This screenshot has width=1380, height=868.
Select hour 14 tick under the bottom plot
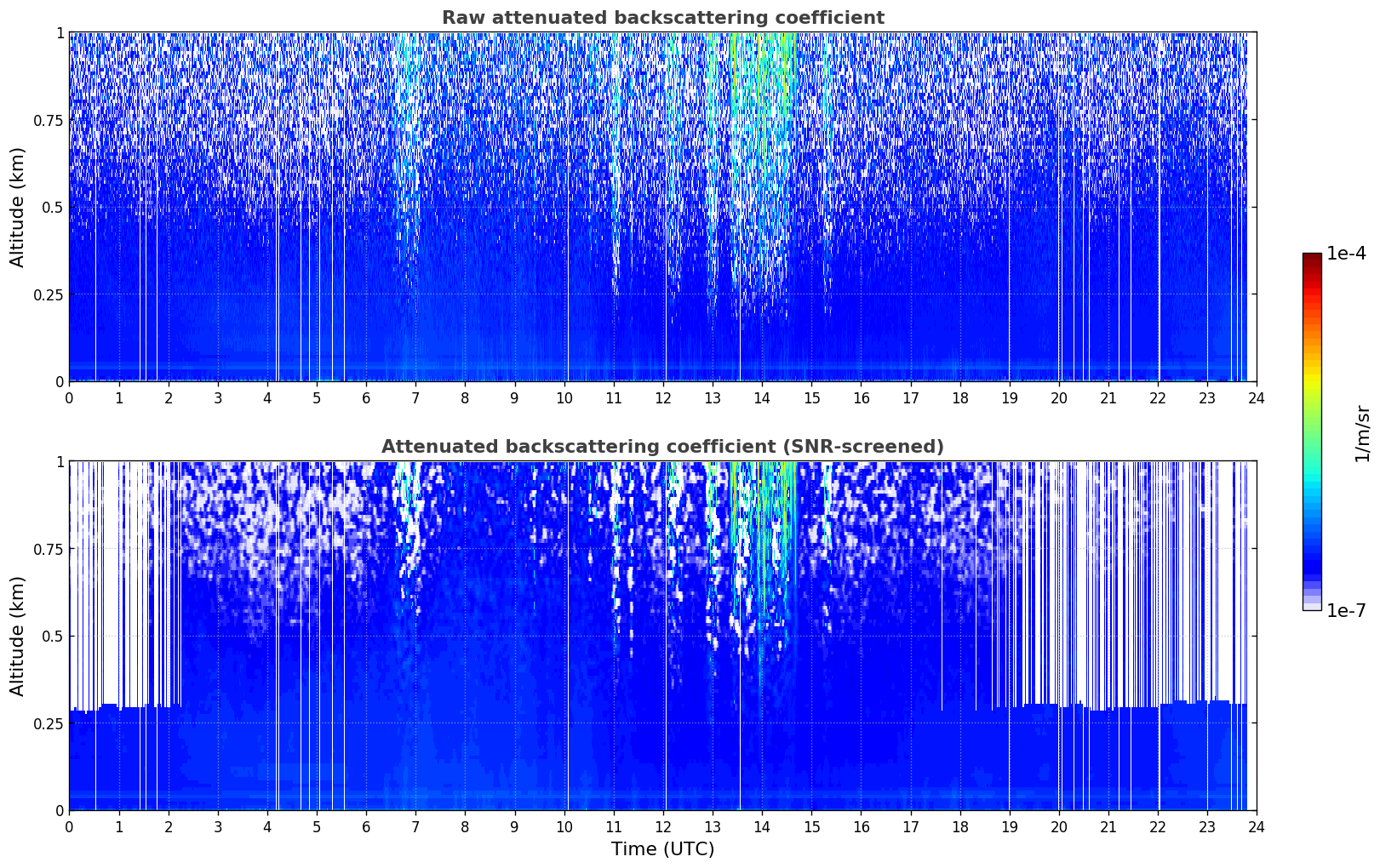pyautogui.click(x=762, y=826)
